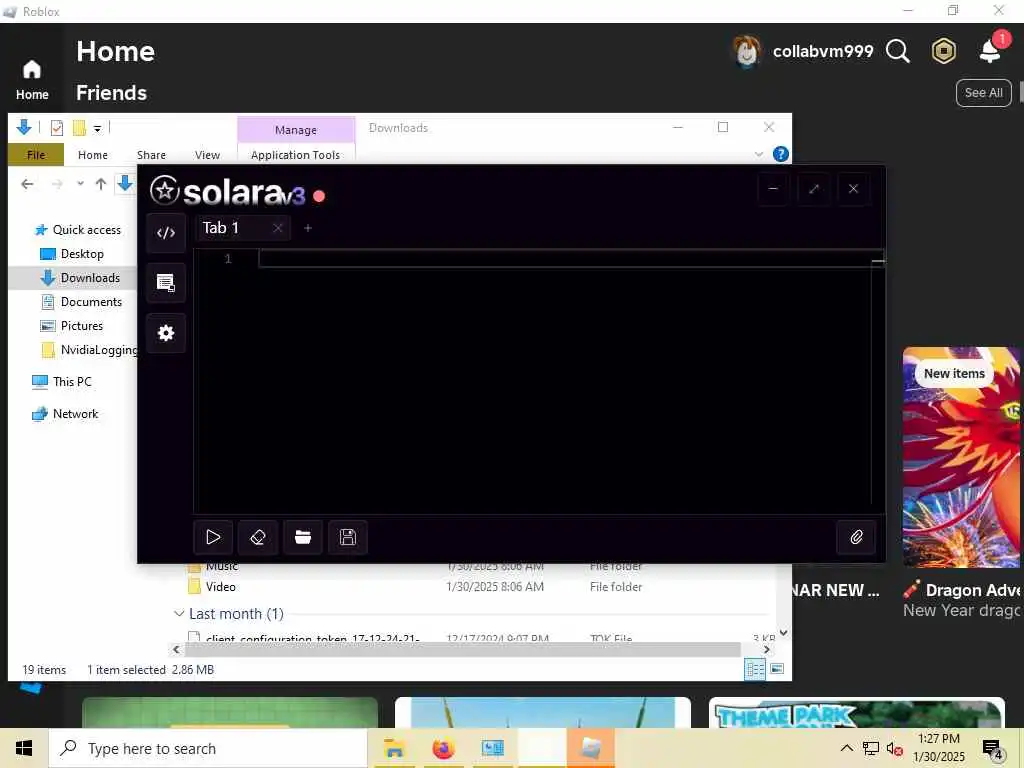Screen dimensions: 1024x768
Task: Select the Video folder in the file list
Action: (x=221, y=587)
